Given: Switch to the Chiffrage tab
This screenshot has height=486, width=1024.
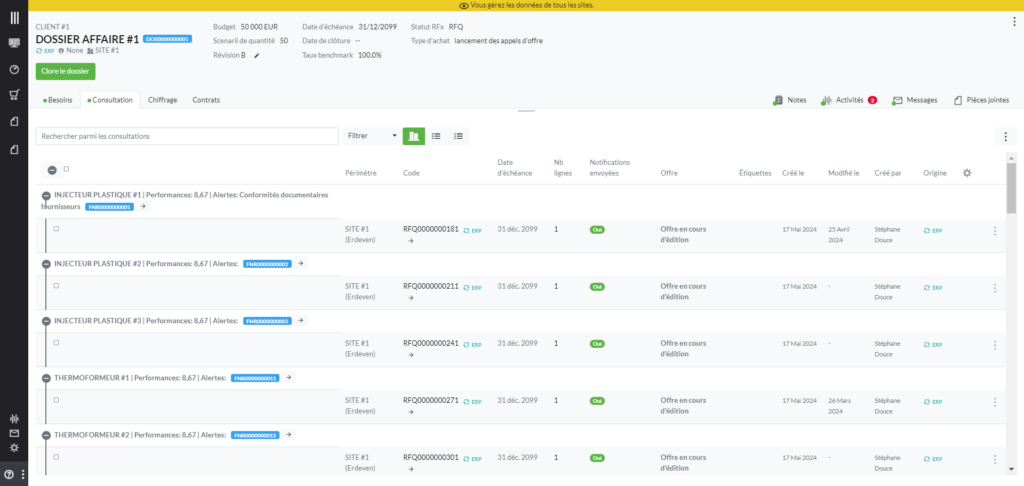Looking at the screenshot, I should click(x=162, y=100).
